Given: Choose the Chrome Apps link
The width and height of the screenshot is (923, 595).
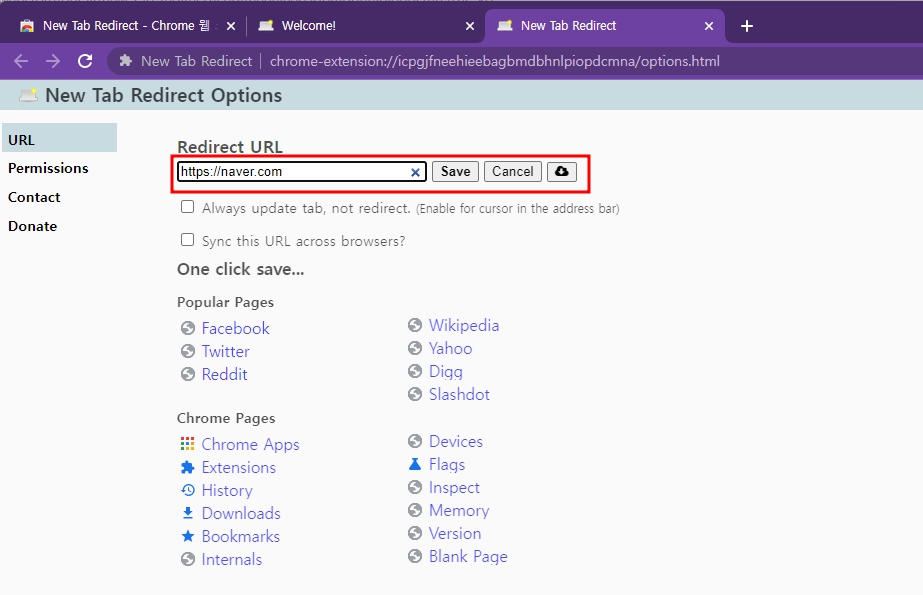Looking at the screenshot, I should point(250,444).
